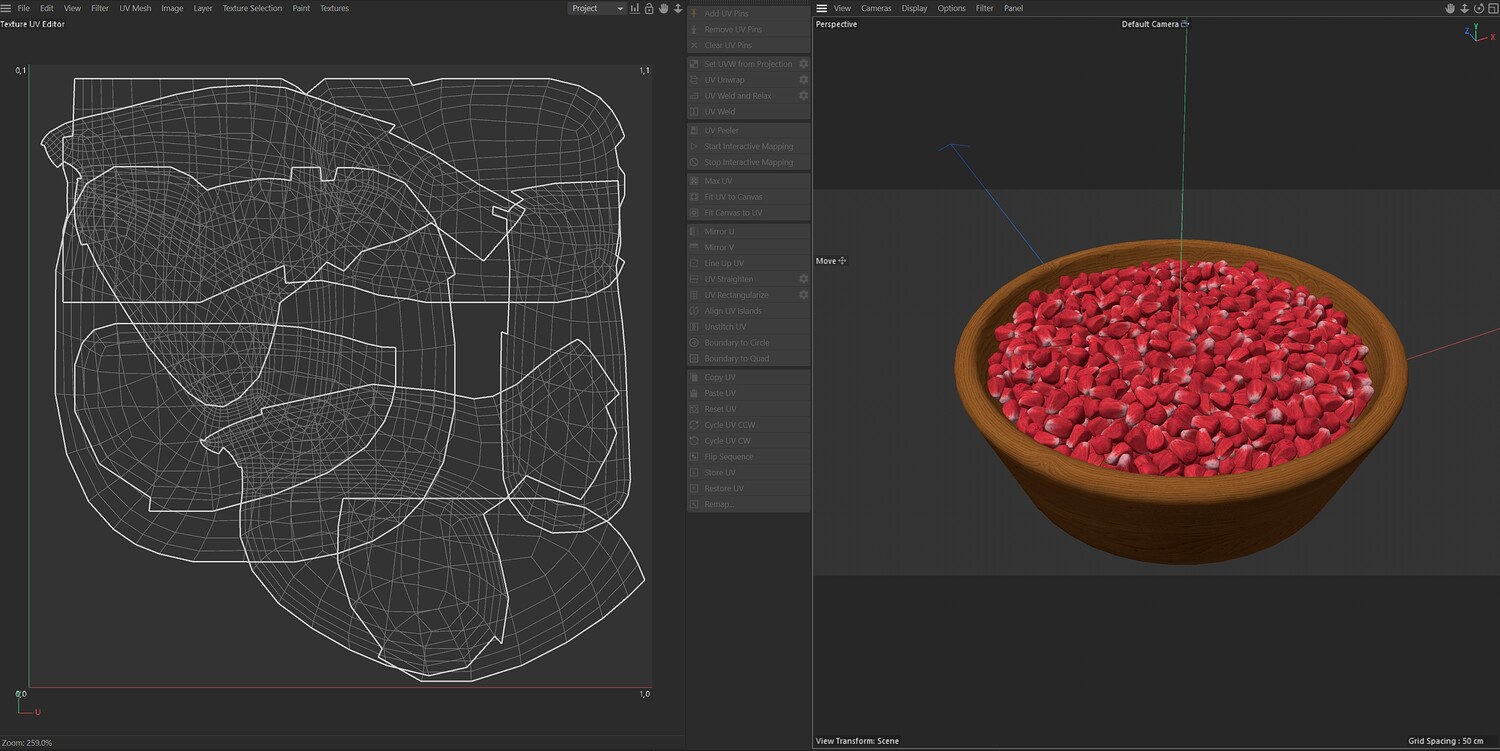Viewport: 1500px width, 751px height.
Task: Open the Cameras menu in viewport
Action: coord(876,8)
